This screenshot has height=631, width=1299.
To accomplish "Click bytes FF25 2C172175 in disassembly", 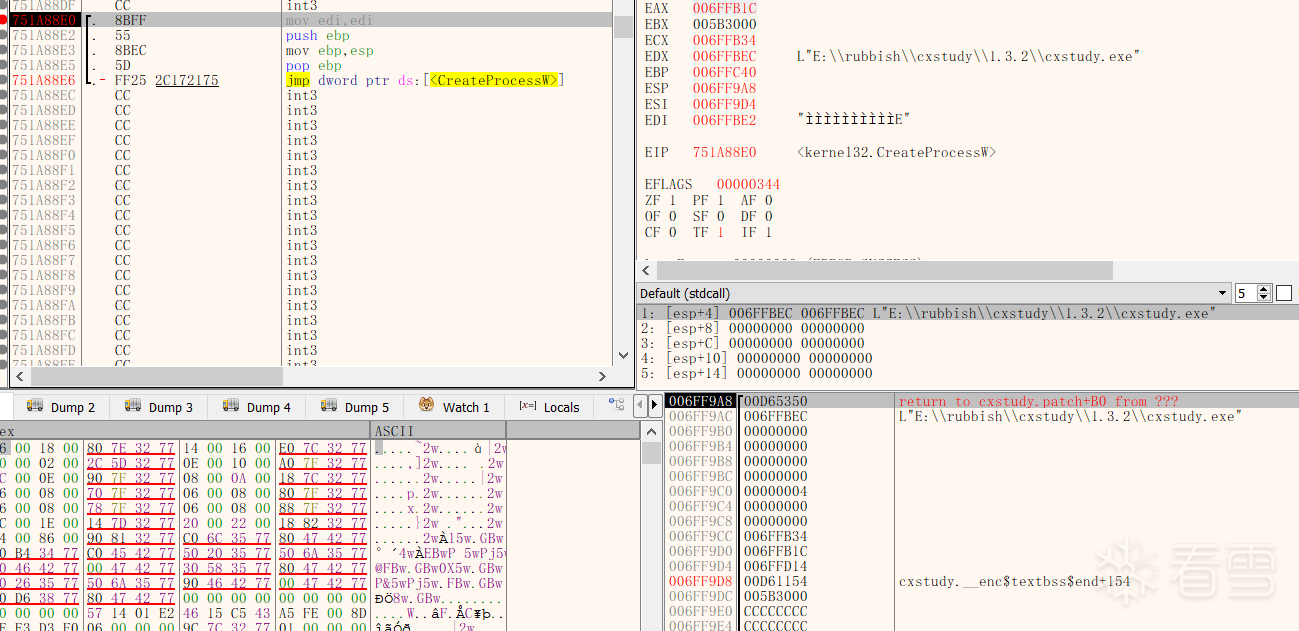I will tap(167, 80).
